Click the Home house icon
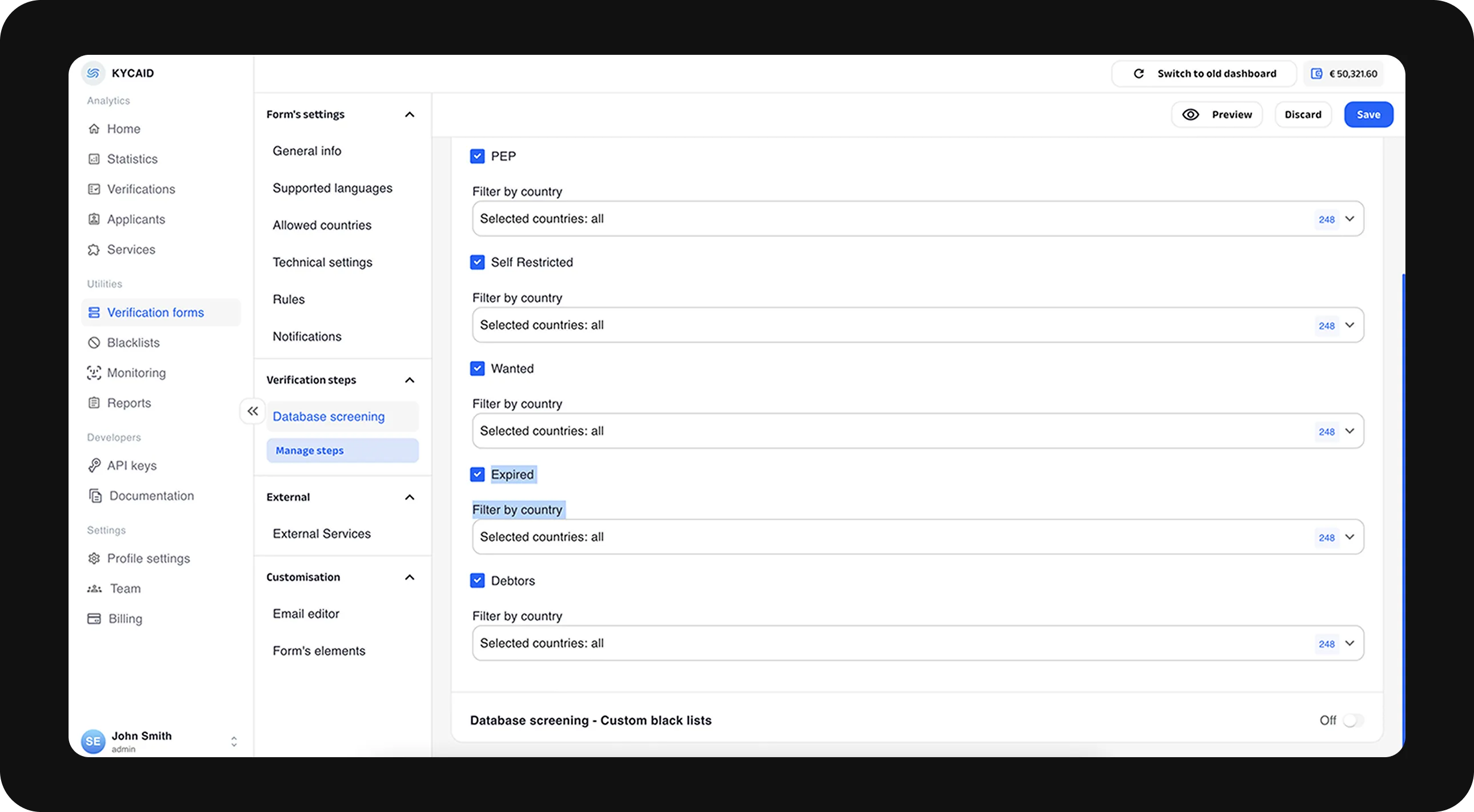This screenshot has width=1474, height=812. click(x=94, y=128)
